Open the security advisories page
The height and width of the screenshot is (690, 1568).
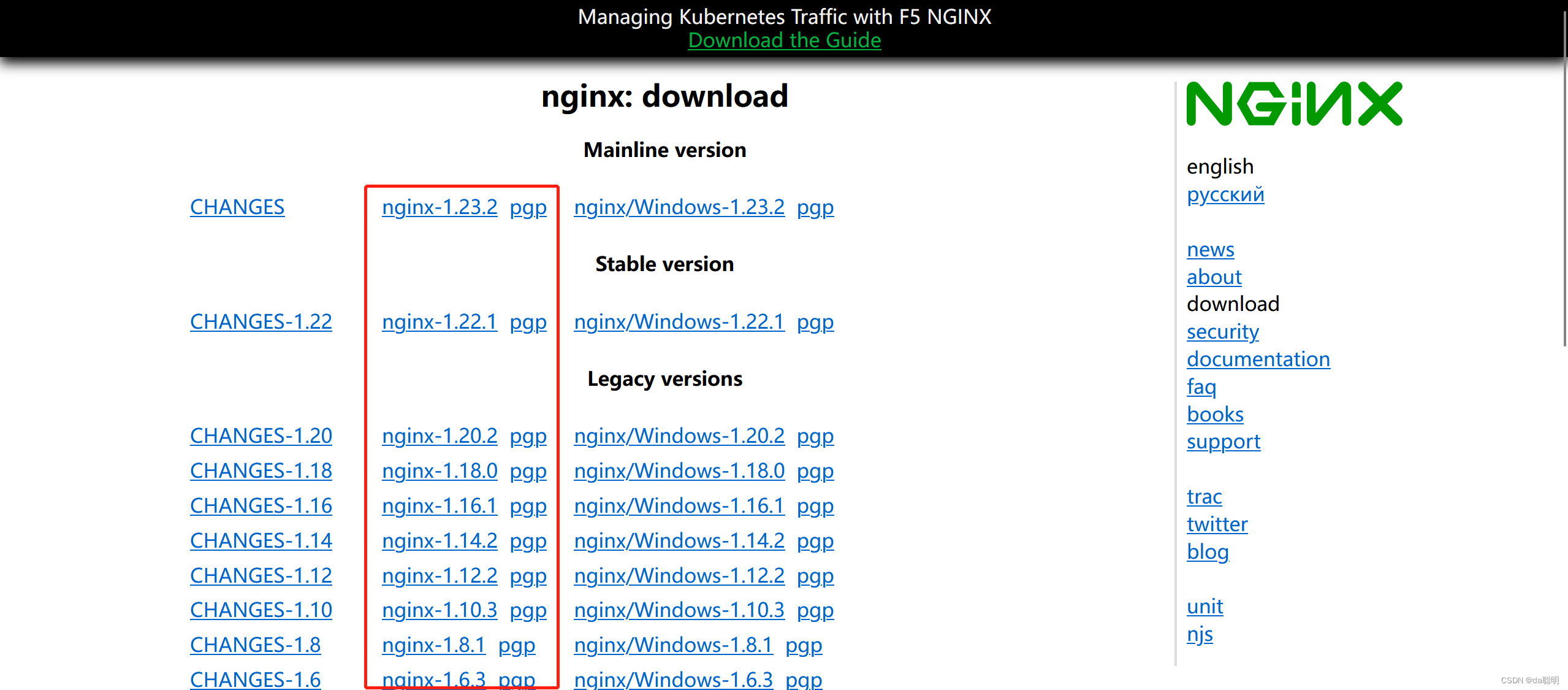pos(1222,332)
